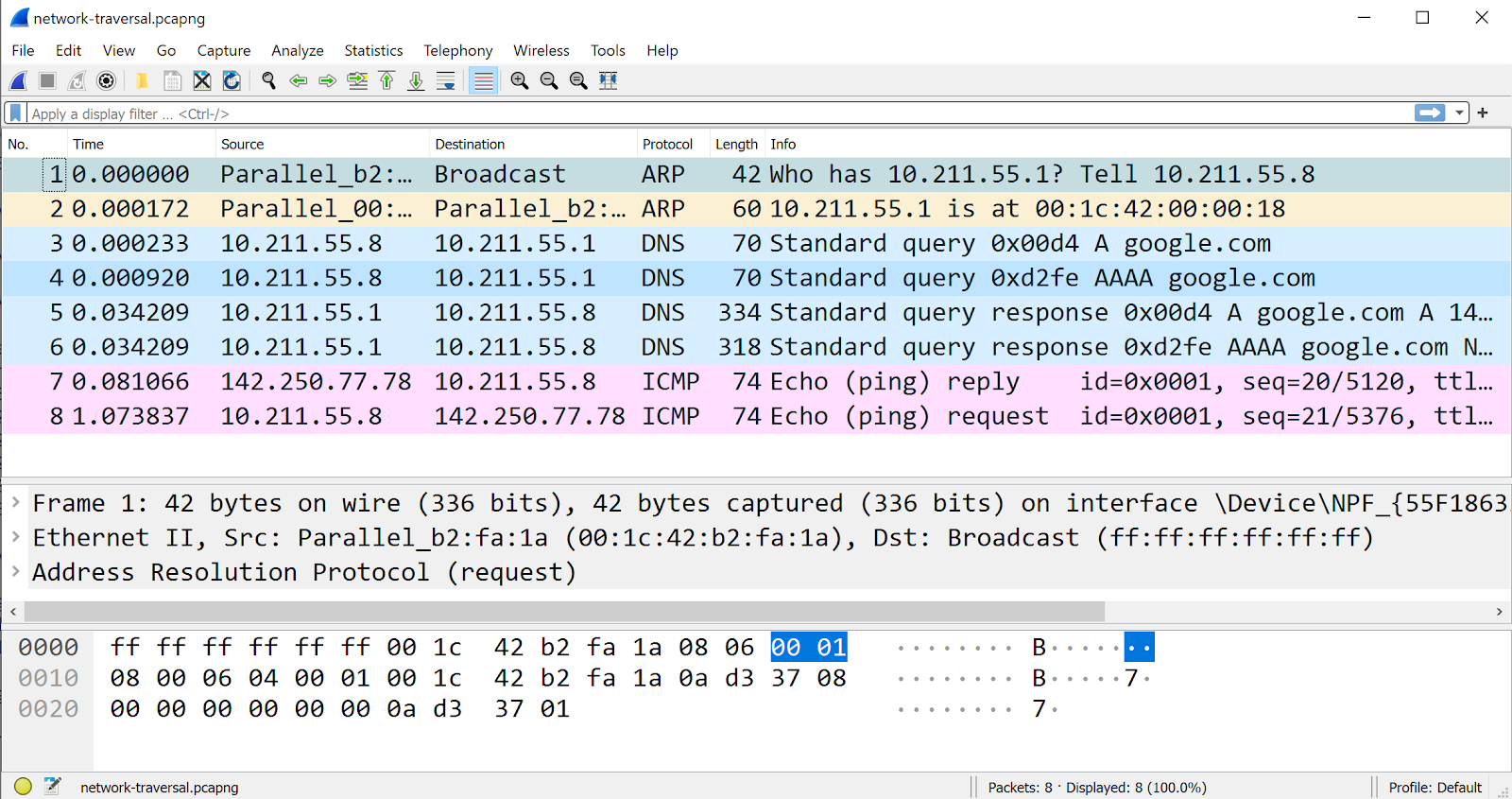Expand the Frame 1 details tree

(x=16, y=503)
